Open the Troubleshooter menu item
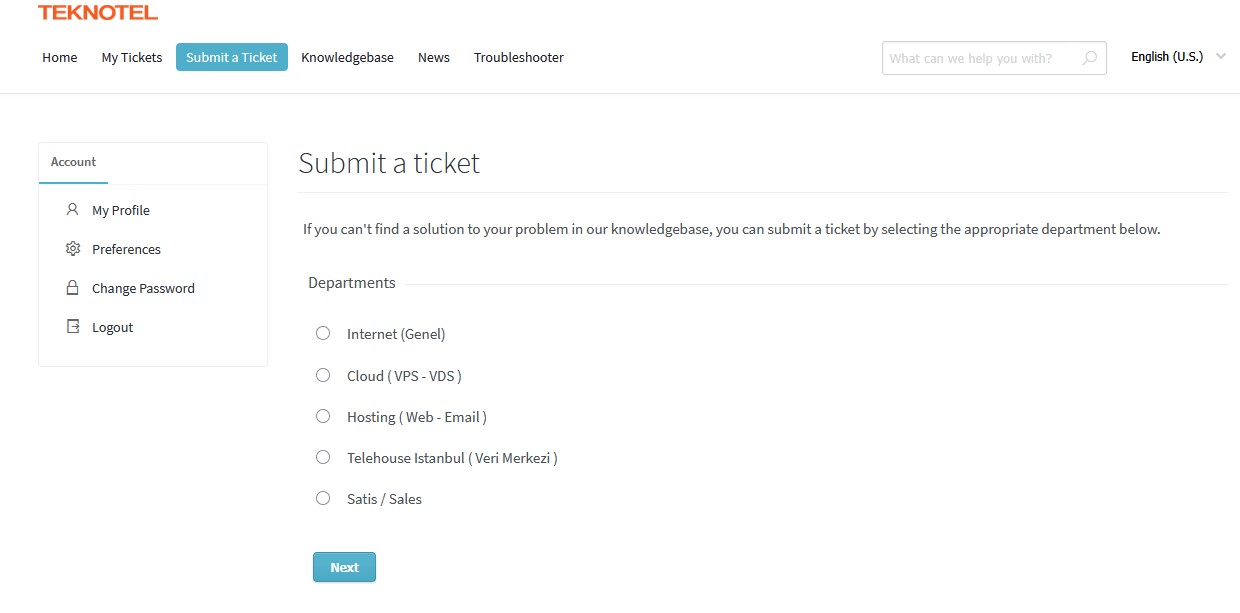 (x=519, y=58)
